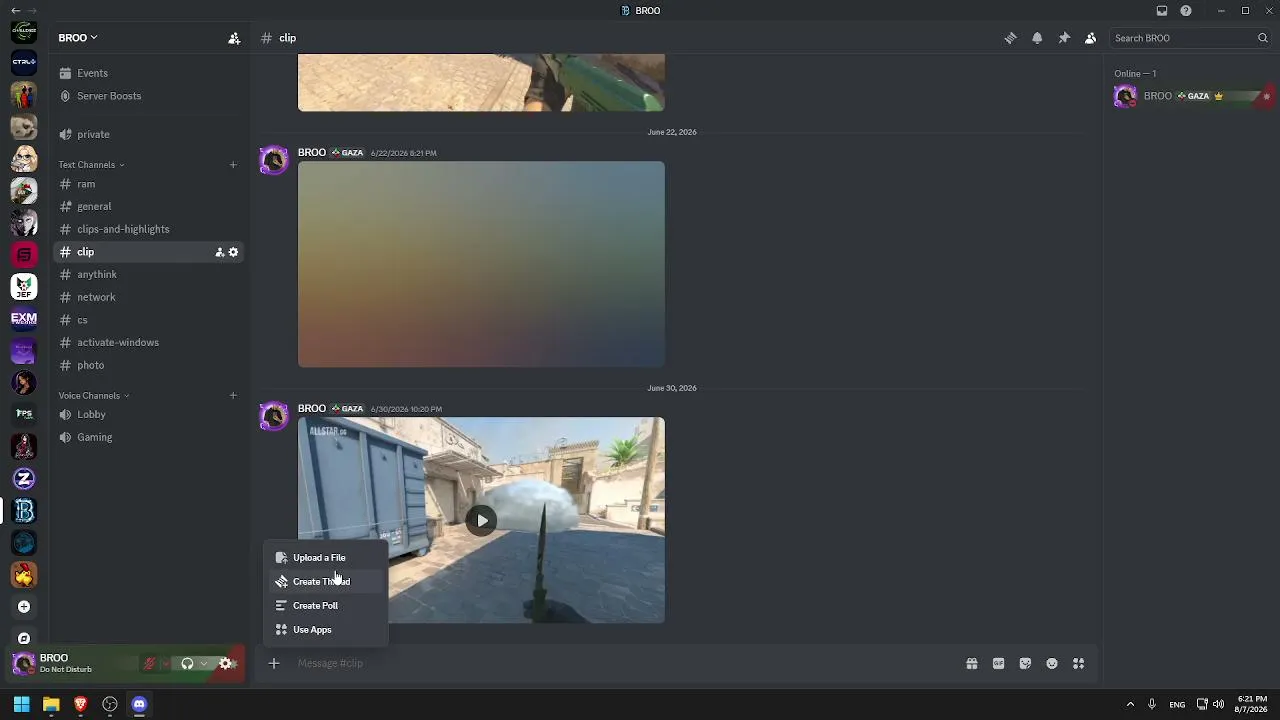Toggle microphone mute in user panel
The height and width of the screenshot is (720, 1280).
tap(149, 663)
